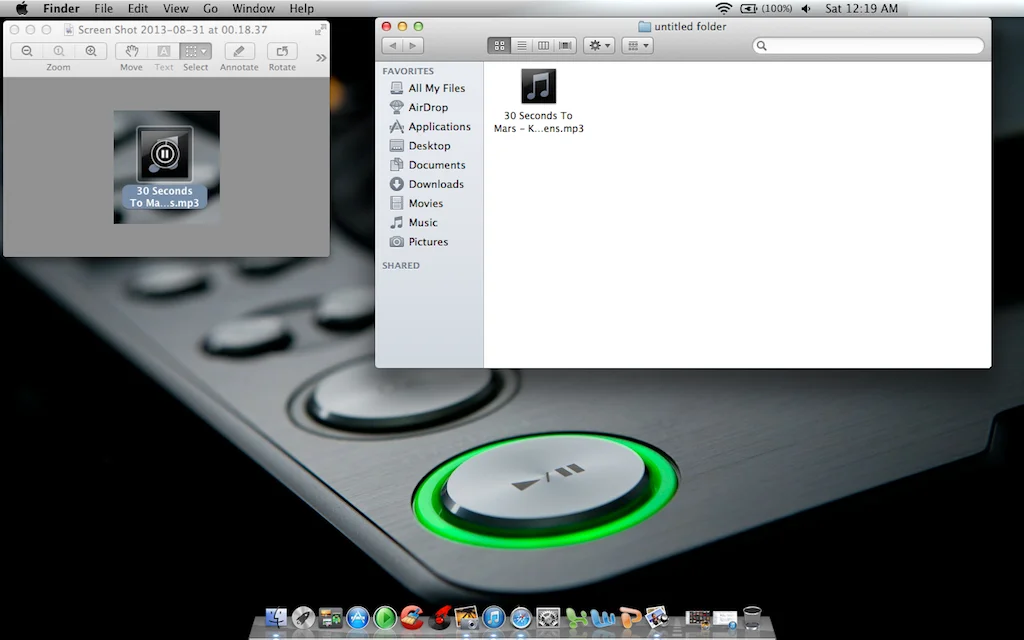Open Microsoft PowerPoint in the Dock
1024x640 pixels.
tap(630, 617)
